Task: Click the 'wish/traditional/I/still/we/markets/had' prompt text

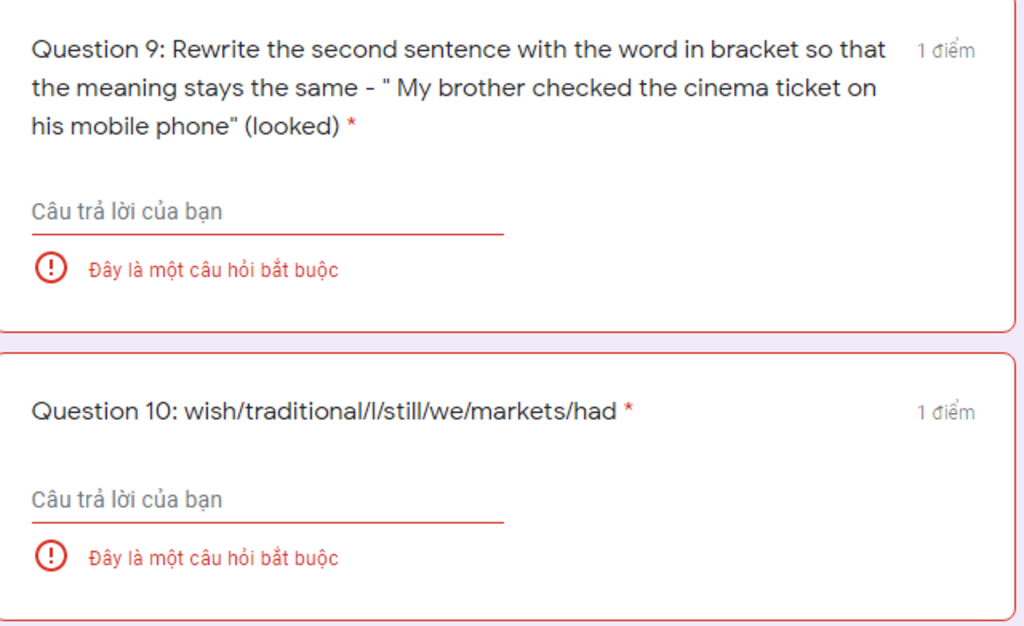Action: point(400,411)
